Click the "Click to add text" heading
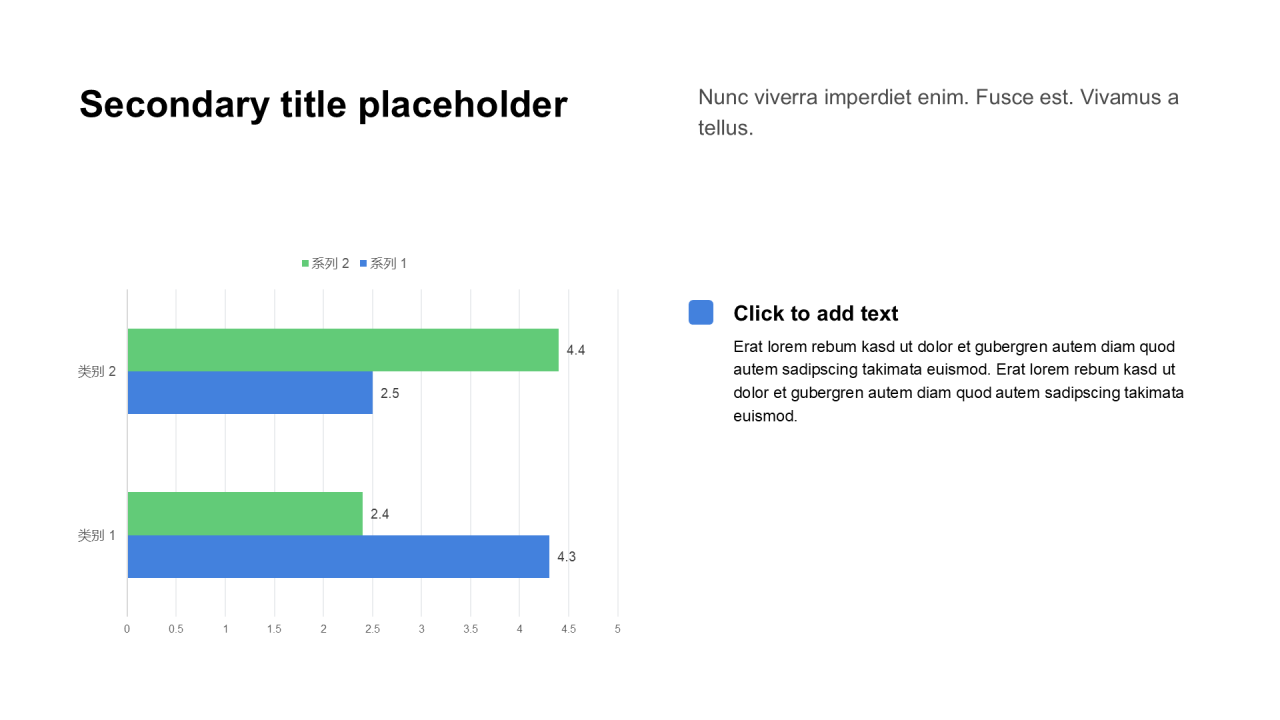The width and height of the screenshot is (1280, 720). (x=815, y=313)
